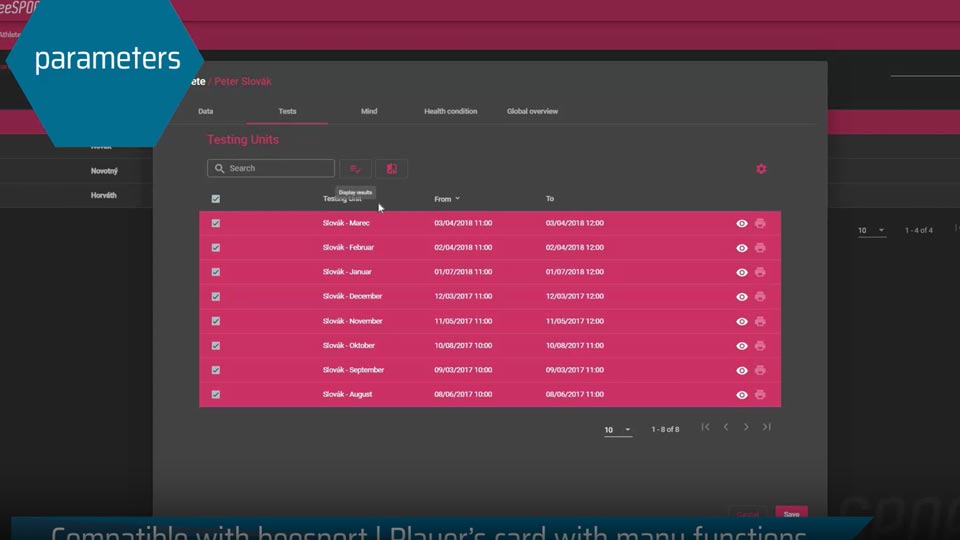This screenshot has width=960, height=540.
Task: Click the Save button
Action: 791,514
